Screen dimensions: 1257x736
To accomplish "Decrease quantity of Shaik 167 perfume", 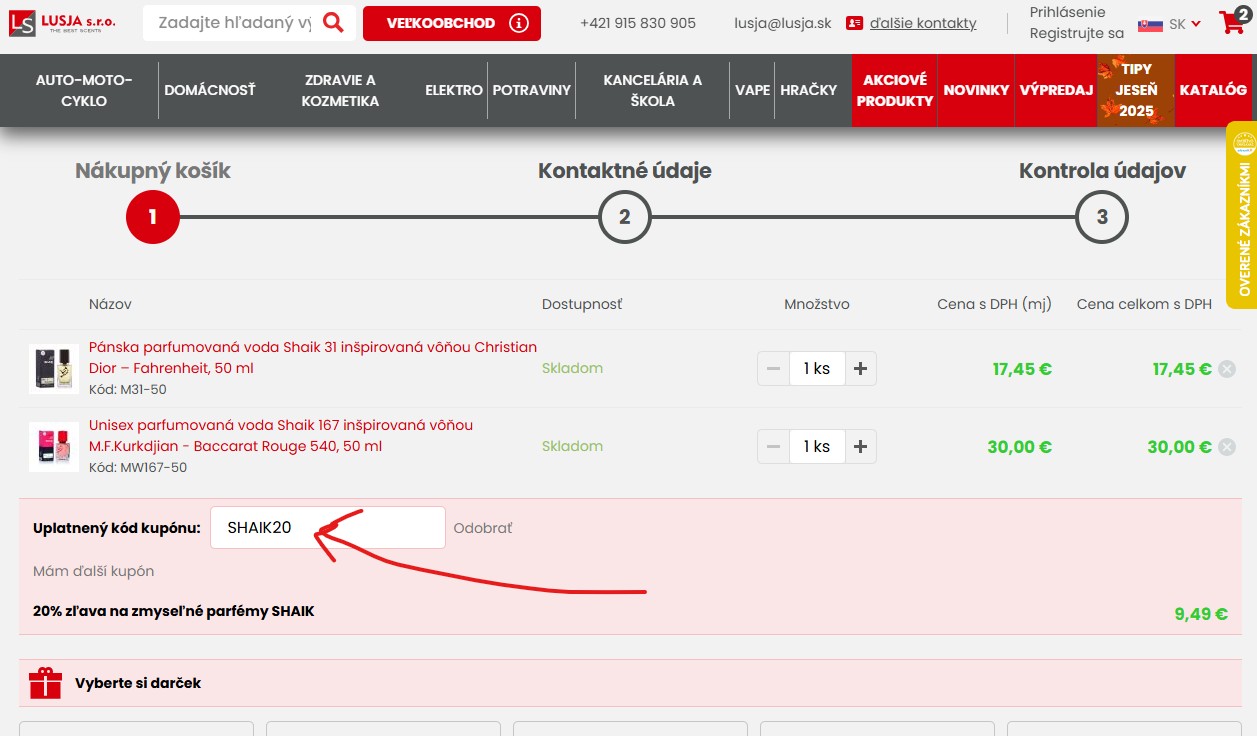I will (x=773, y=447).
